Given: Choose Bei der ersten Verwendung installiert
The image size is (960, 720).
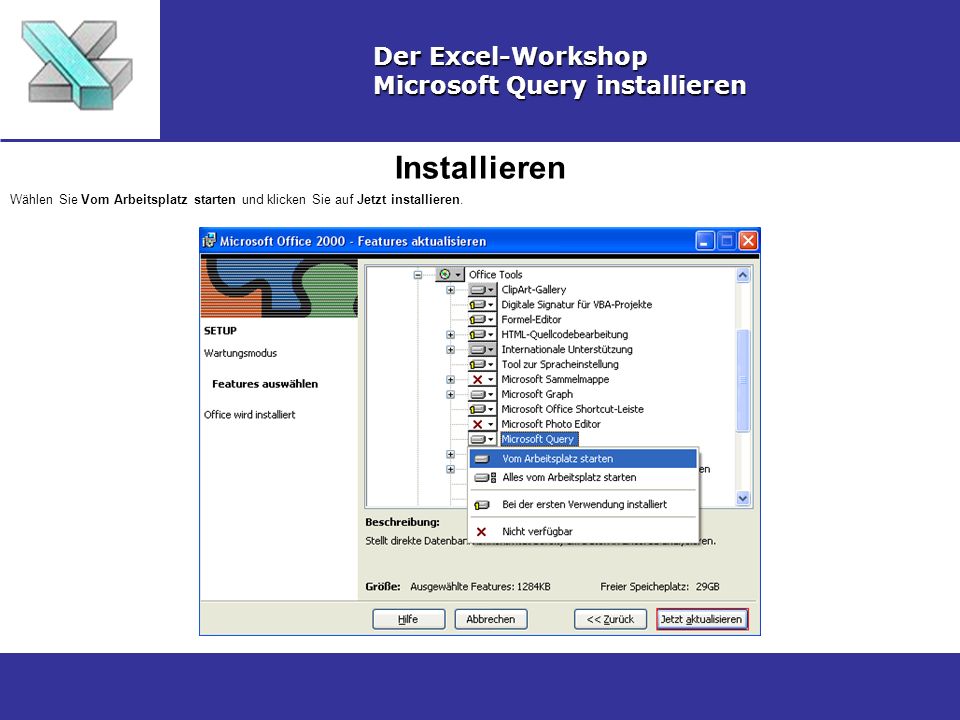Looking at the screenshot, I should tap(583, 504).
